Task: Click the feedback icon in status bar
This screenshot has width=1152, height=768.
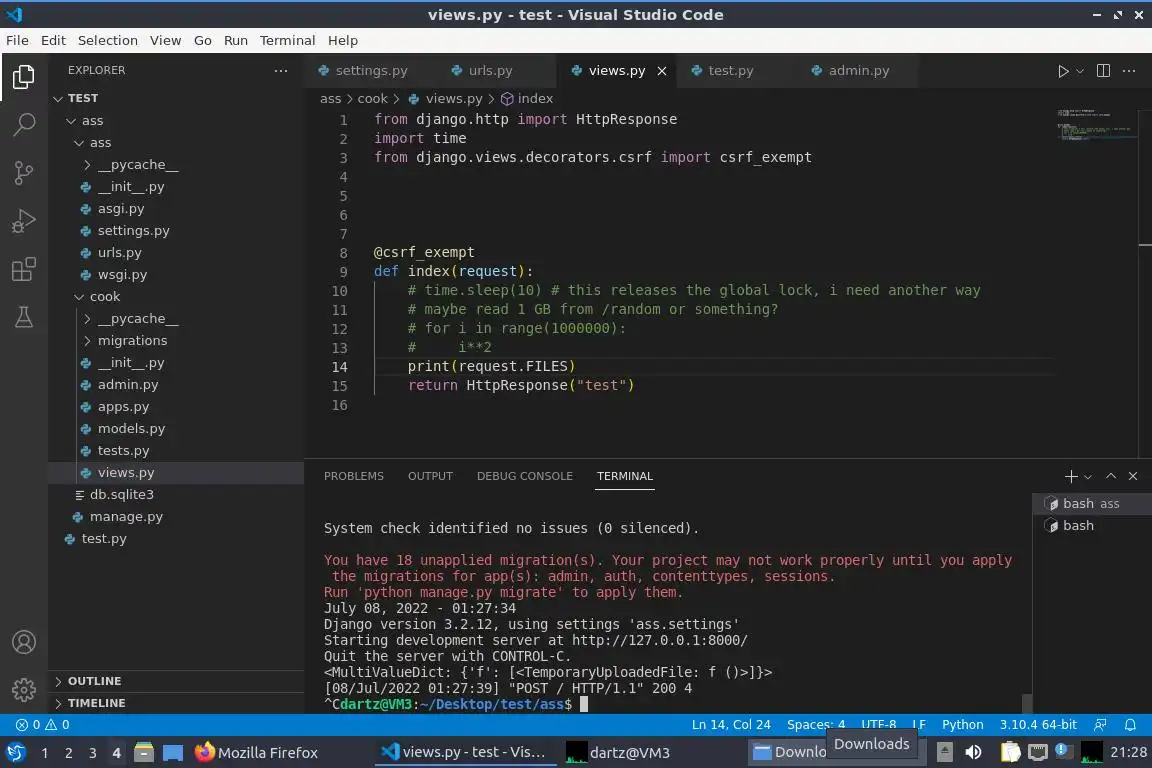Action: [1100, 725]
